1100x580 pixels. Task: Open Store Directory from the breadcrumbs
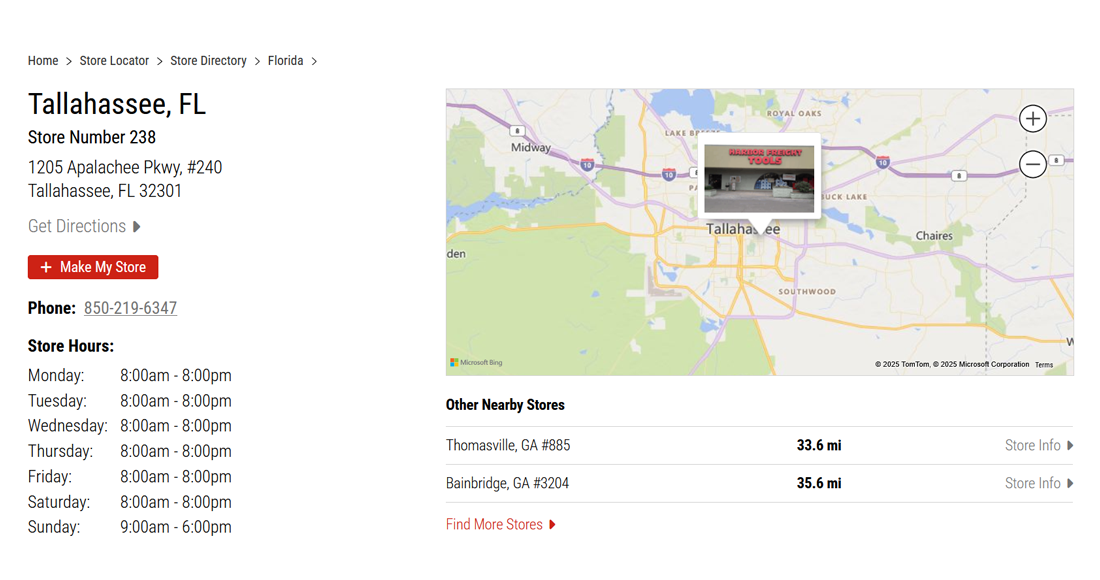[x=208, y=60]
